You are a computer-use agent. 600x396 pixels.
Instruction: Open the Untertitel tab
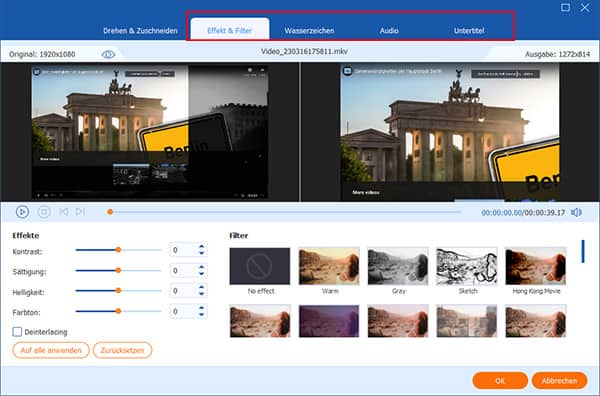coord(469,31)
